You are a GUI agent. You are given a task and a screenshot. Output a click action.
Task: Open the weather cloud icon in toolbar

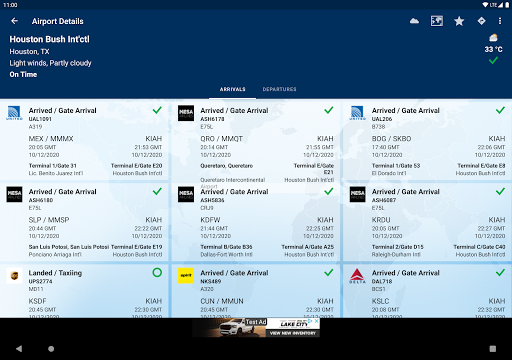(x=414, y=21)
